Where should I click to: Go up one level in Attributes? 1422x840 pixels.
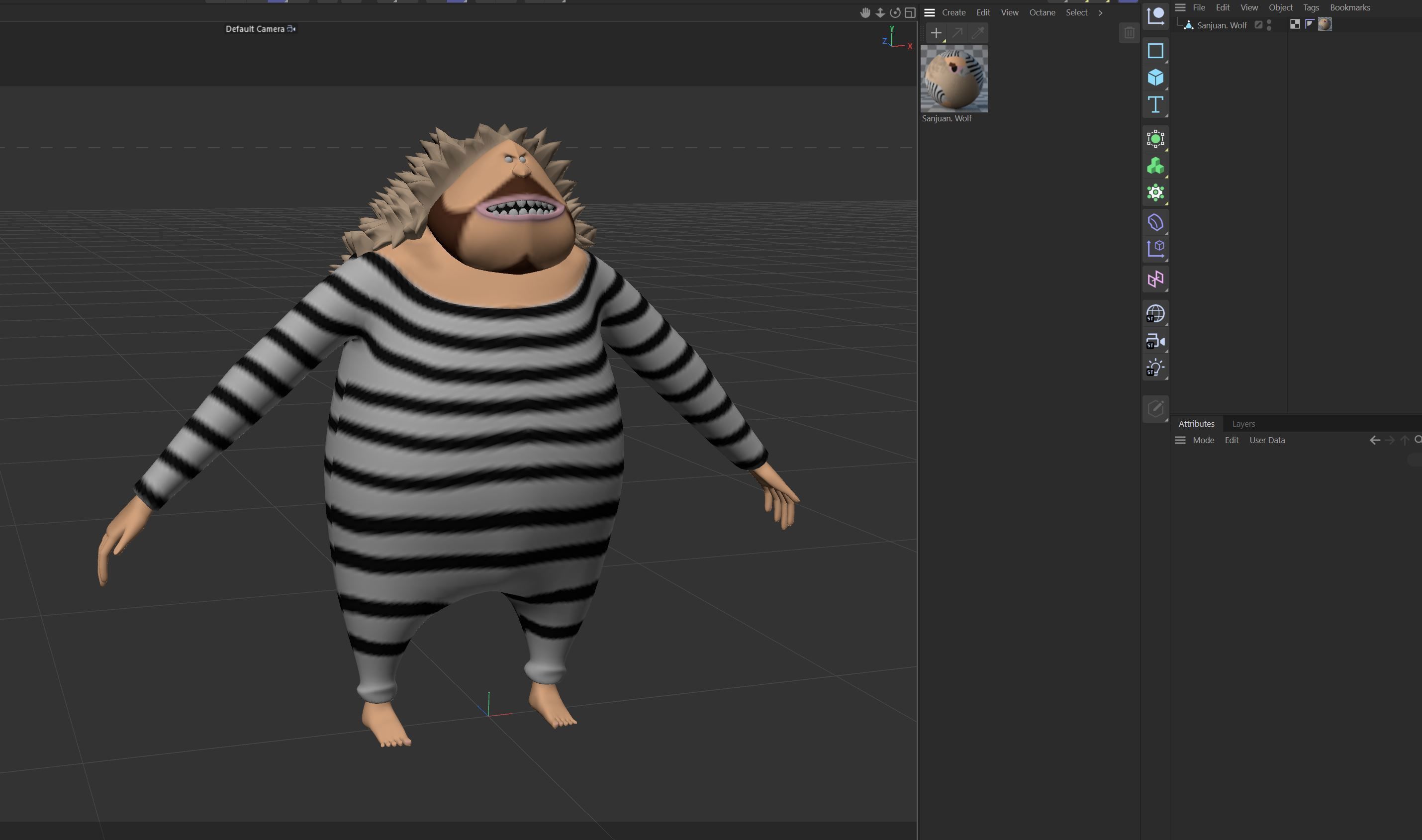[1404, 440]
